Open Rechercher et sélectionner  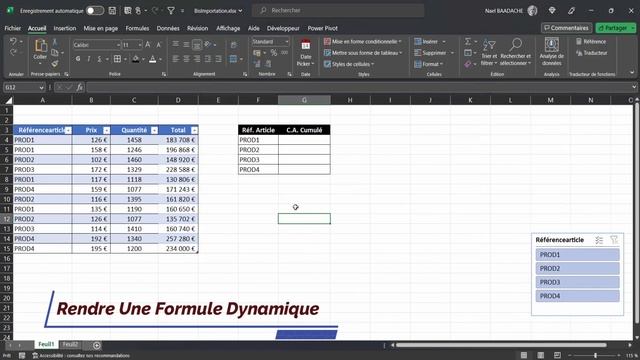coord(516,52)
